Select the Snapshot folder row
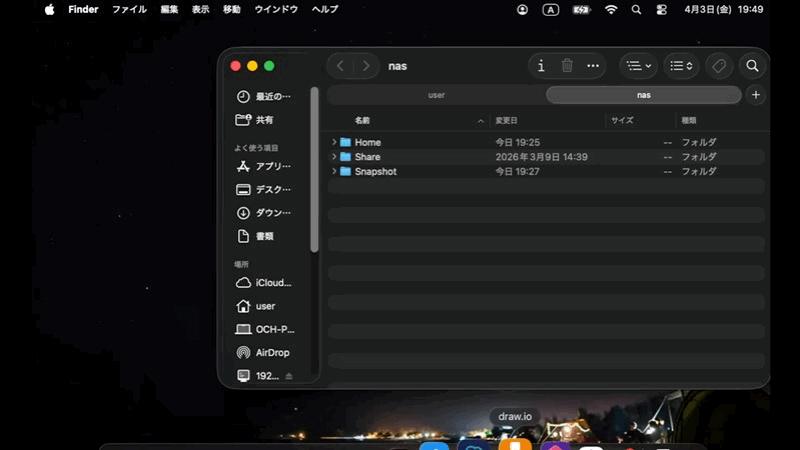Image resolution: width=800 pixels, height=450 pixels. point(546,171)
